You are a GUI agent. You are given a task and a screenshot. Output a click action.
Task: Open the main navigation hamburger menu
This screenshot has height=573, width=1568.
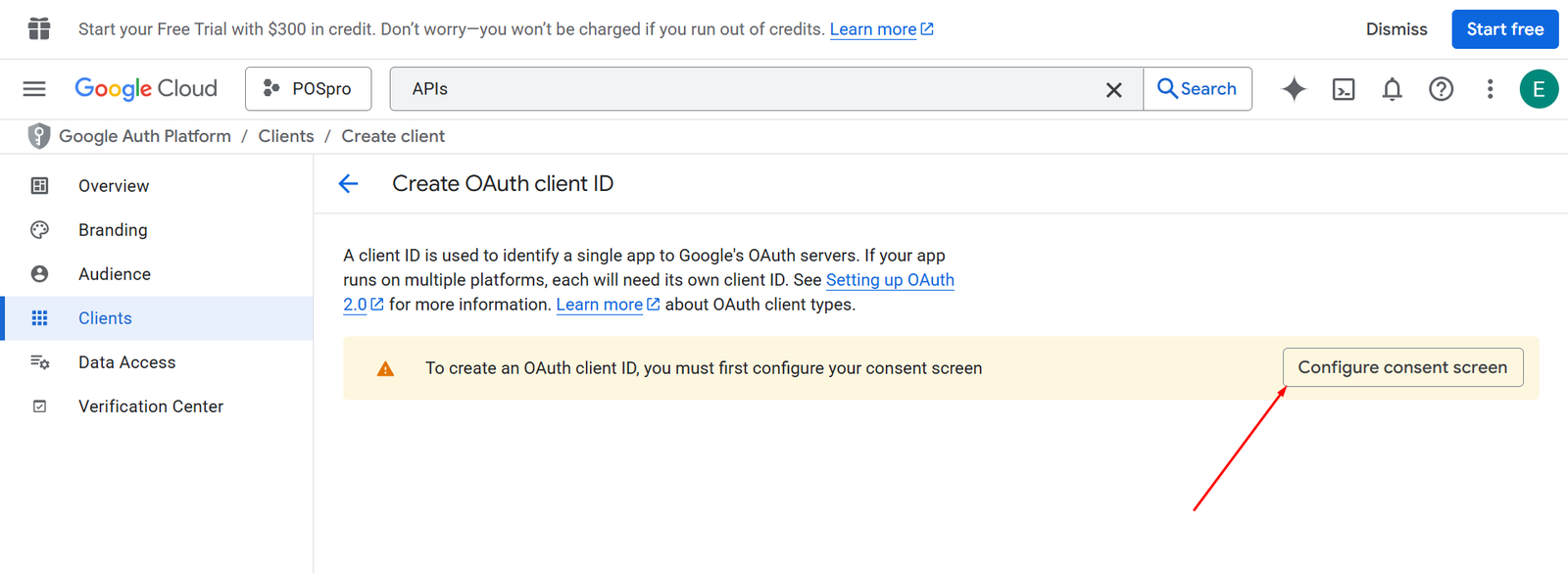pos(34,89)
